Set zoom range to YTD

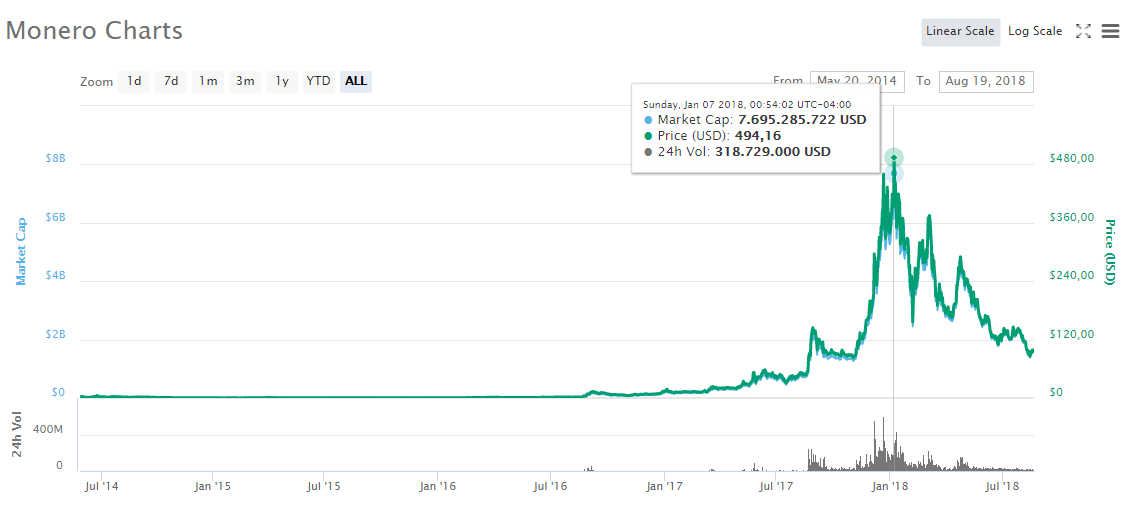[x=318, y=81]
